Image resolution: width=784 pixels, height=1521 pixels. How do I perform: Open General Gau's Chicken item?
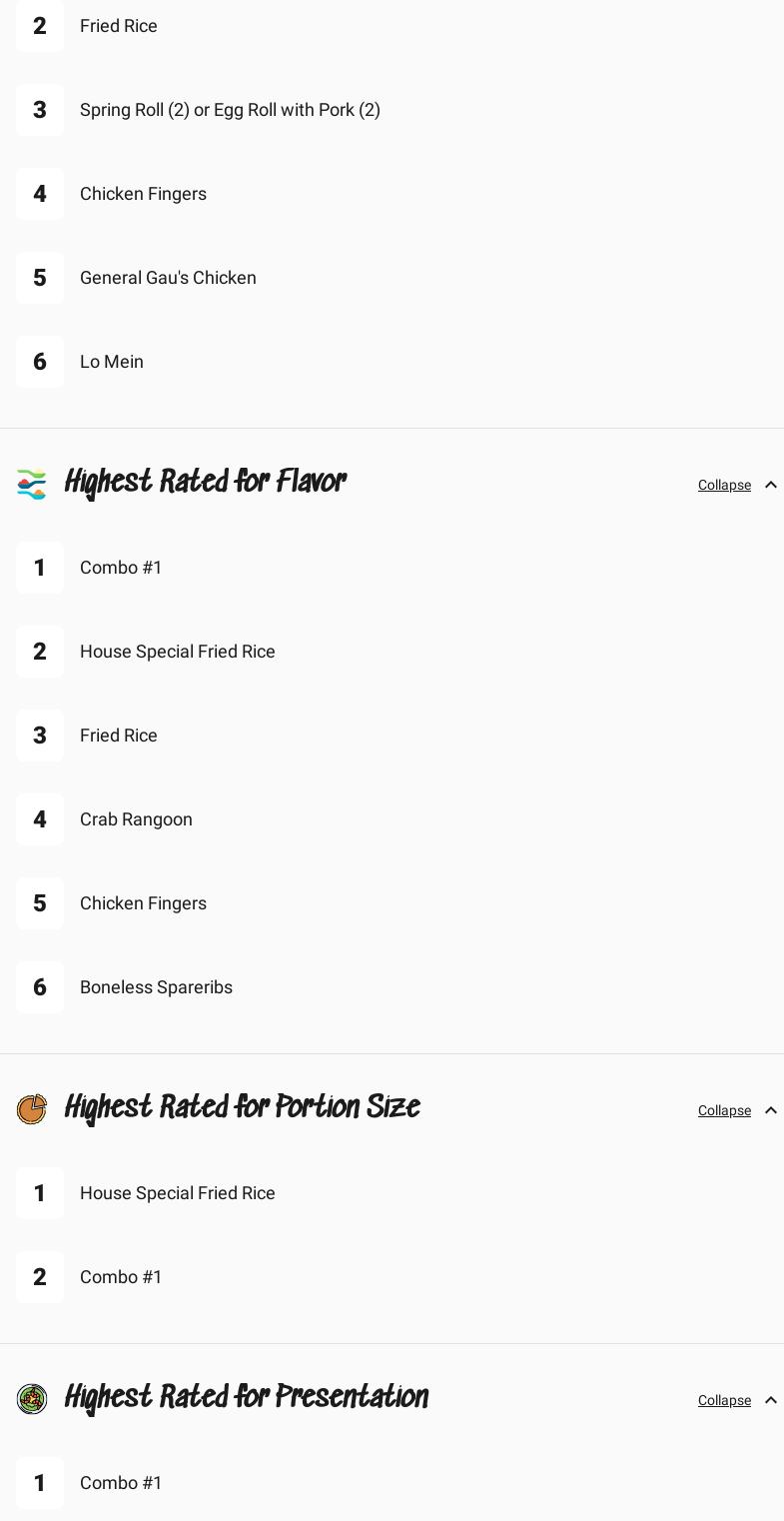click(x=168, y=278)
